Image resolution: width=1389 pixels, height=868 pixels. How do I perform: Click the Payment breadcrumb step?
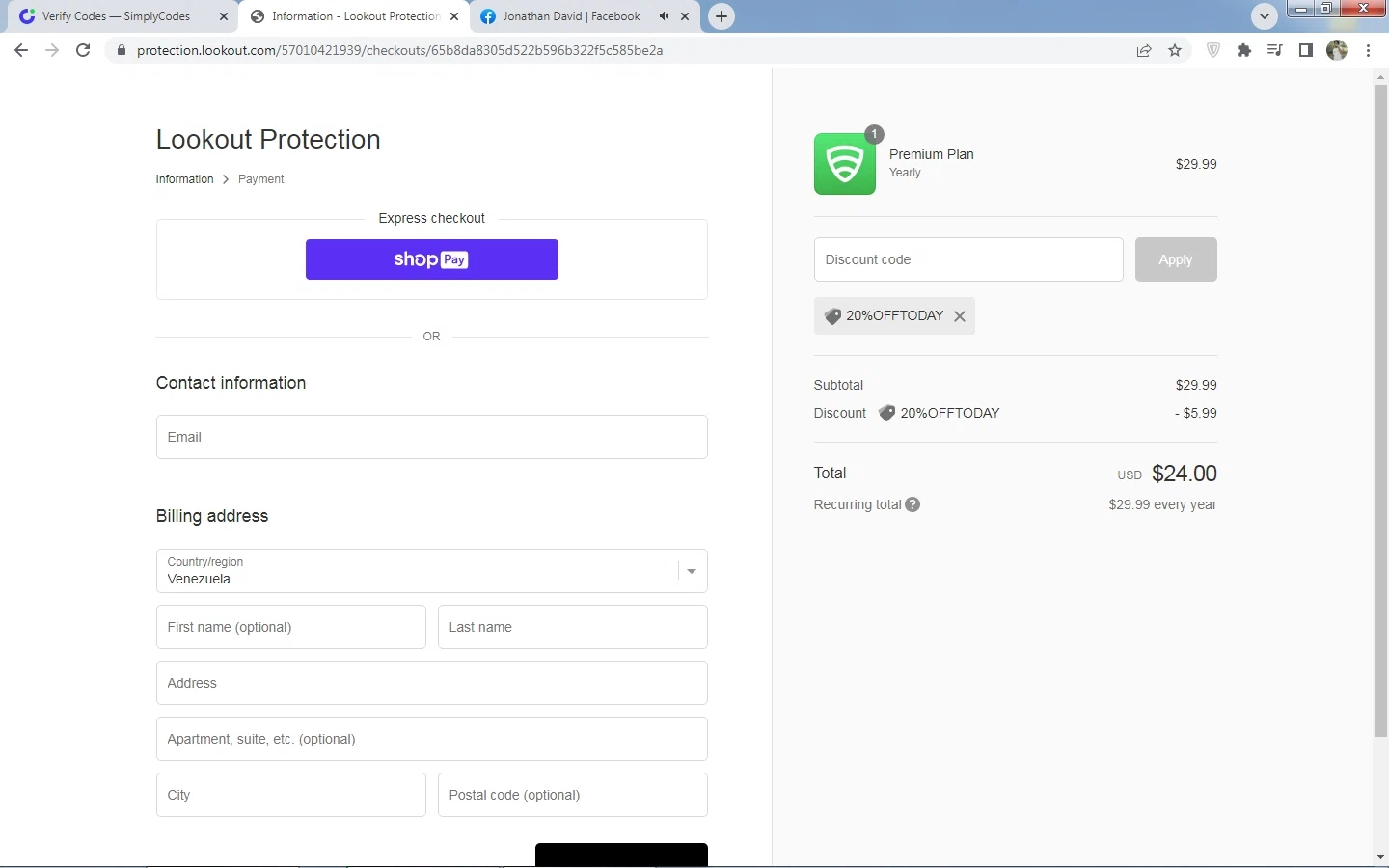coord(260,179)
